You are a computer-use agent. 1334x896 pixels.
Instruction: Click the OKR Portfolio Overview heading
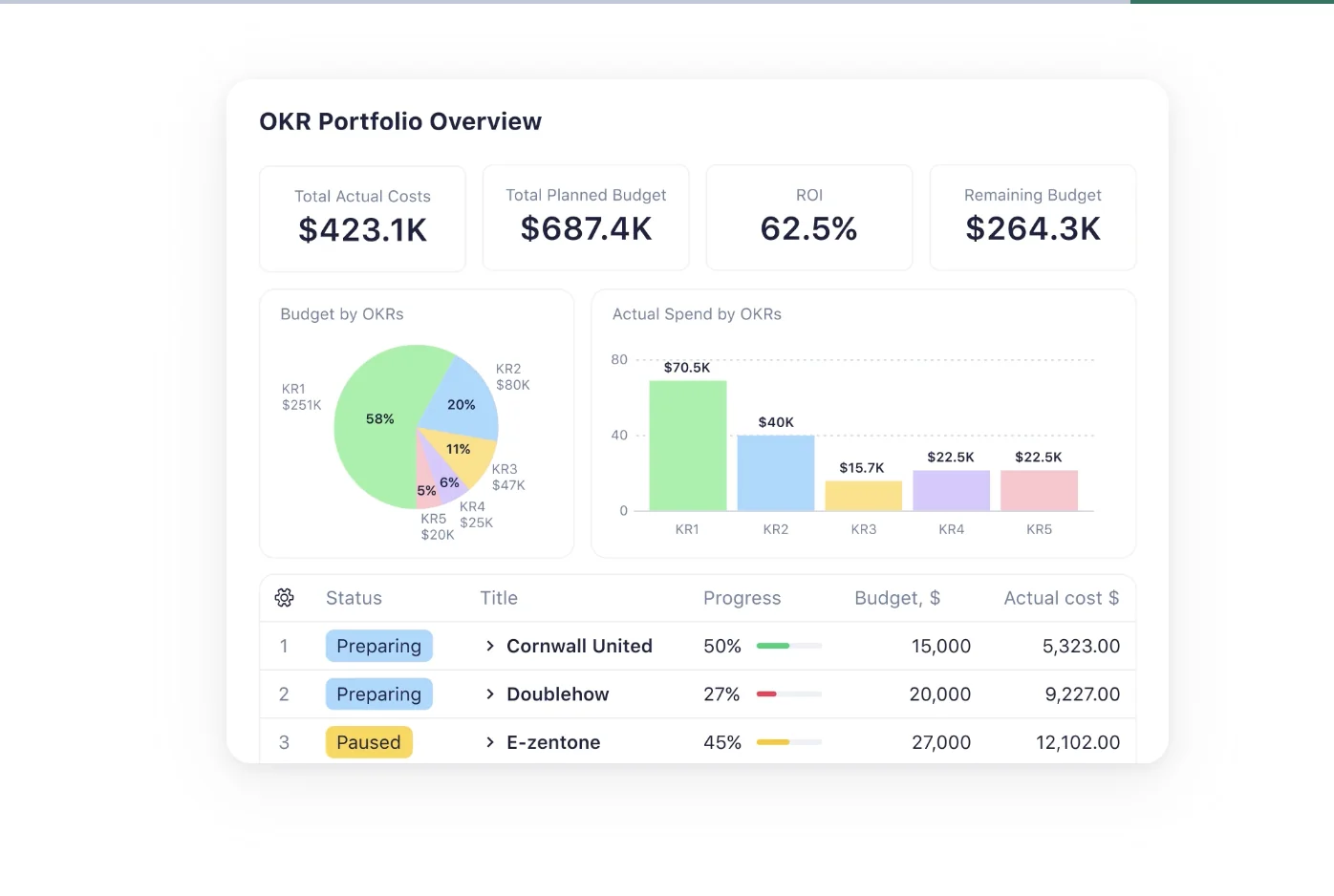point(400,121)
